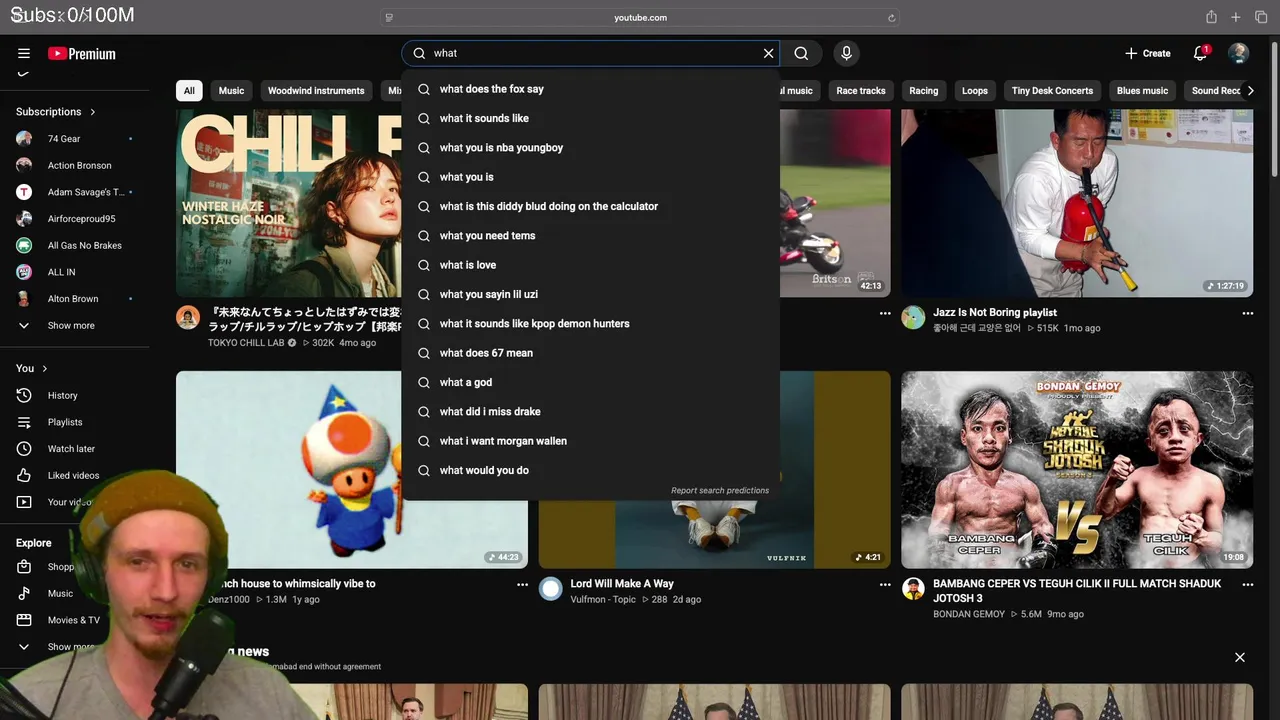Open the Jazz Is Not Boring thumbnail

pos(1077,203)
